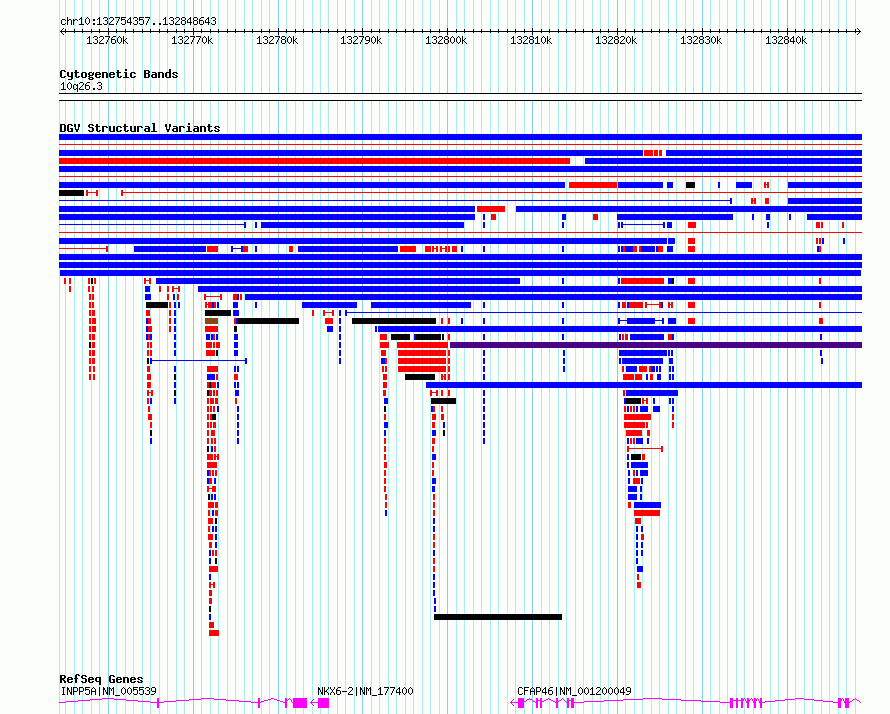Click the long red variant bar near top of DGV track
This screenshot has width=890, height=714.
click(x=314, y=161)
